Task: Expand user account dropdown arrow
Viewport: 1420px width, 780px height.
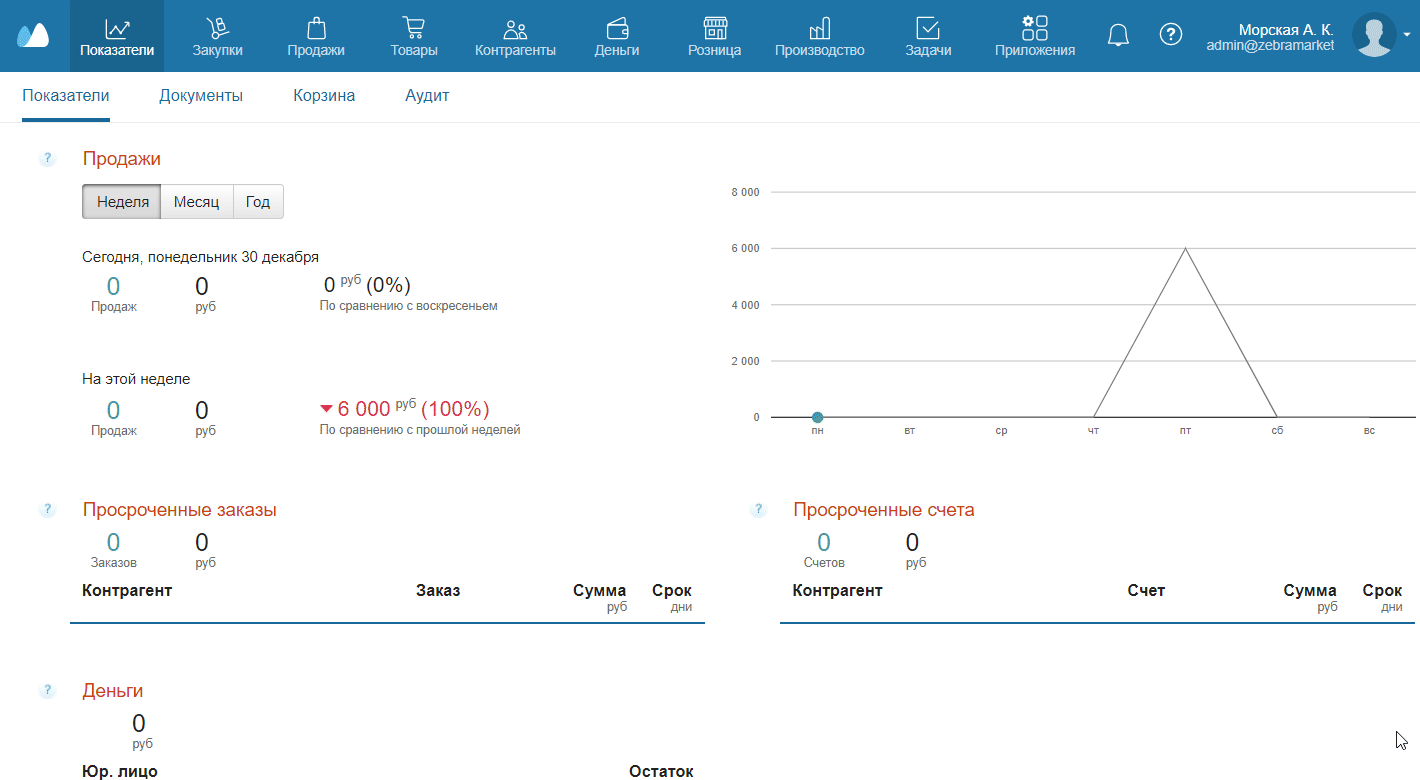Action: tap(1407, 35)
